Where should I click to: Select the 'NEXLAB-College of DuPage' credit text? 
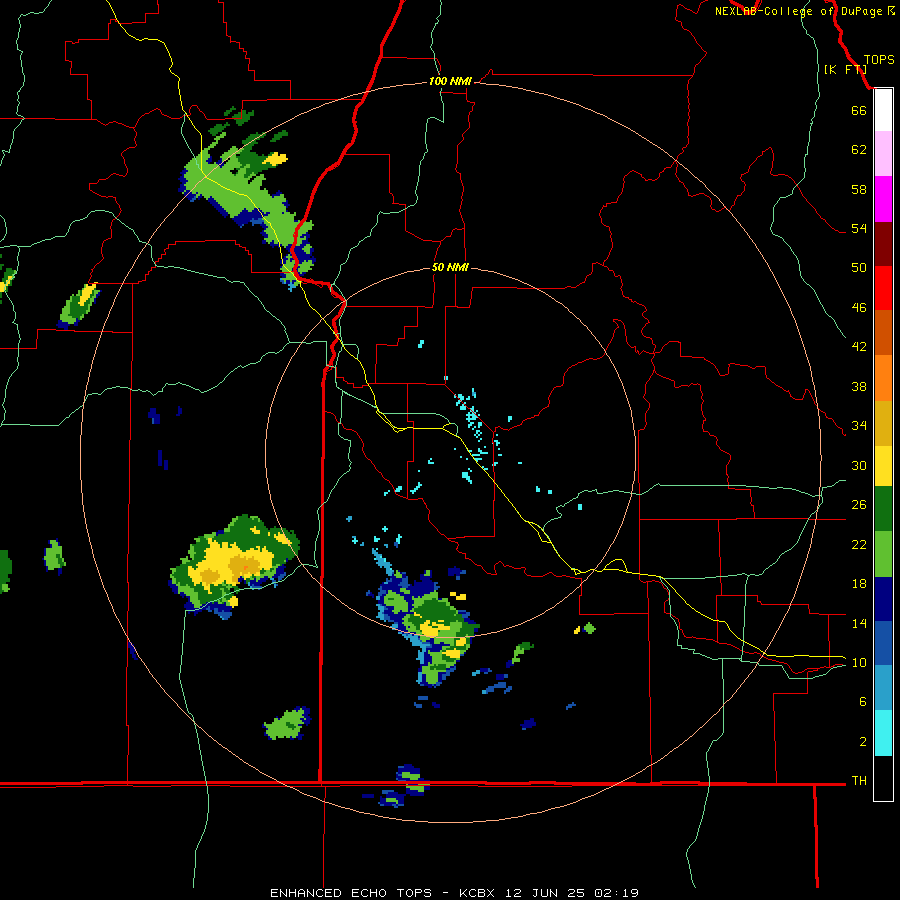pyautogui.click(x=800, y=11)
